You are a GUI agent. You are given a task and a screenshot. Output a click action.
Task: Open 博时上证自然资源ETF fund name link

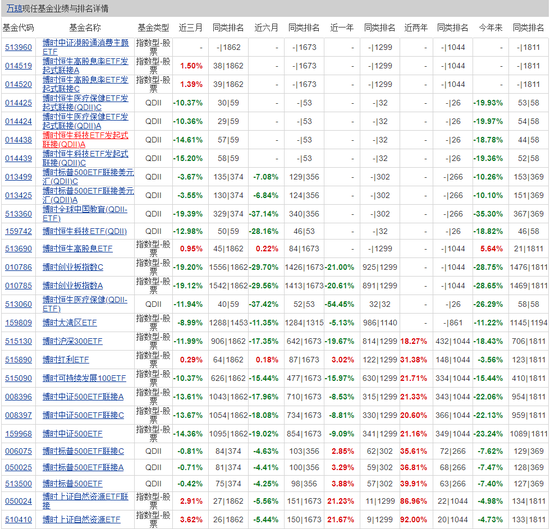pyautogui.click(x=81, y=520)
